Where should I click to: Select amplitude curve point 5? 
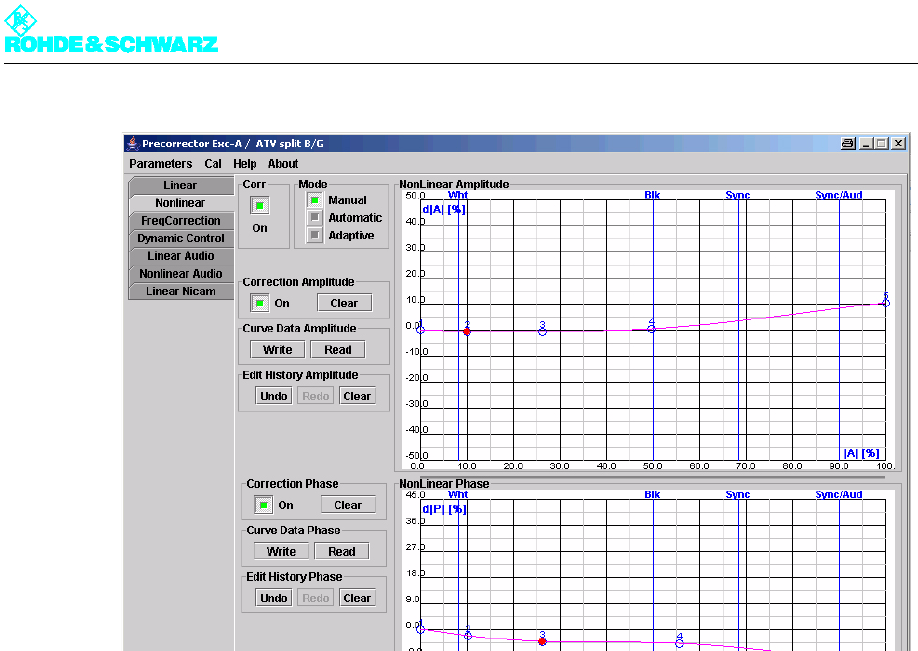[886, 302]
